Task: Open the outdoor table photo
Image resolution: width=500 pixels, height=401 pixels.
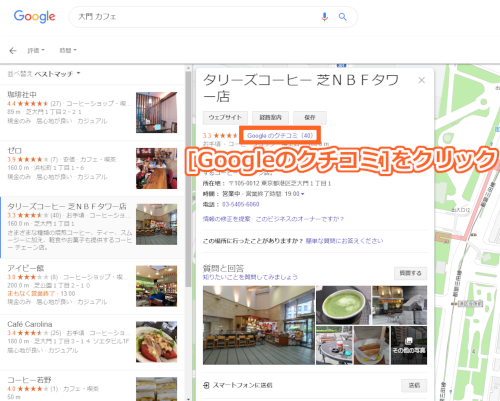Action: (x=334, y=345)
